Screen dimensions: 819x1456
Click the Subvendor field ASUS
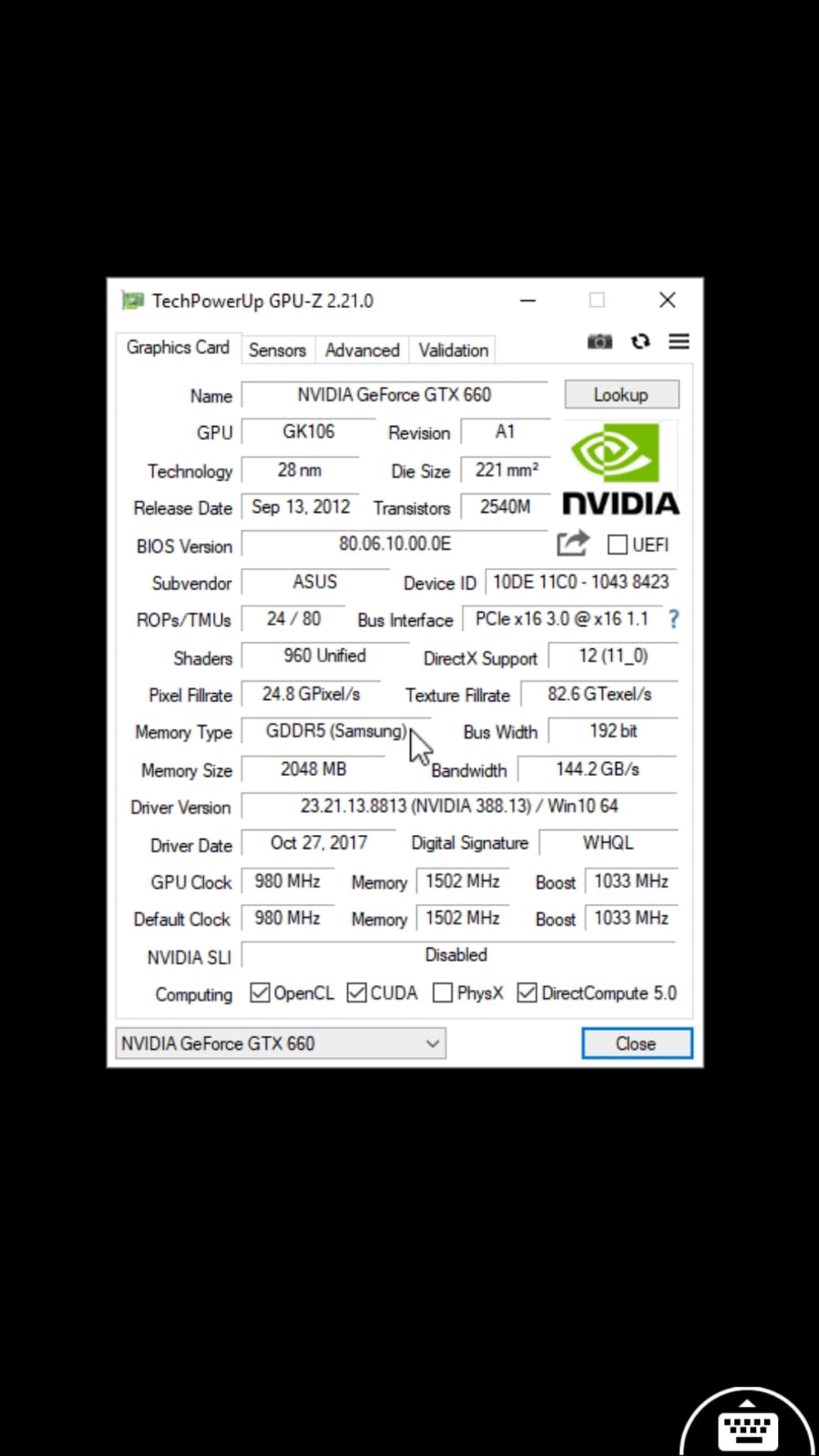coord(315,582)
